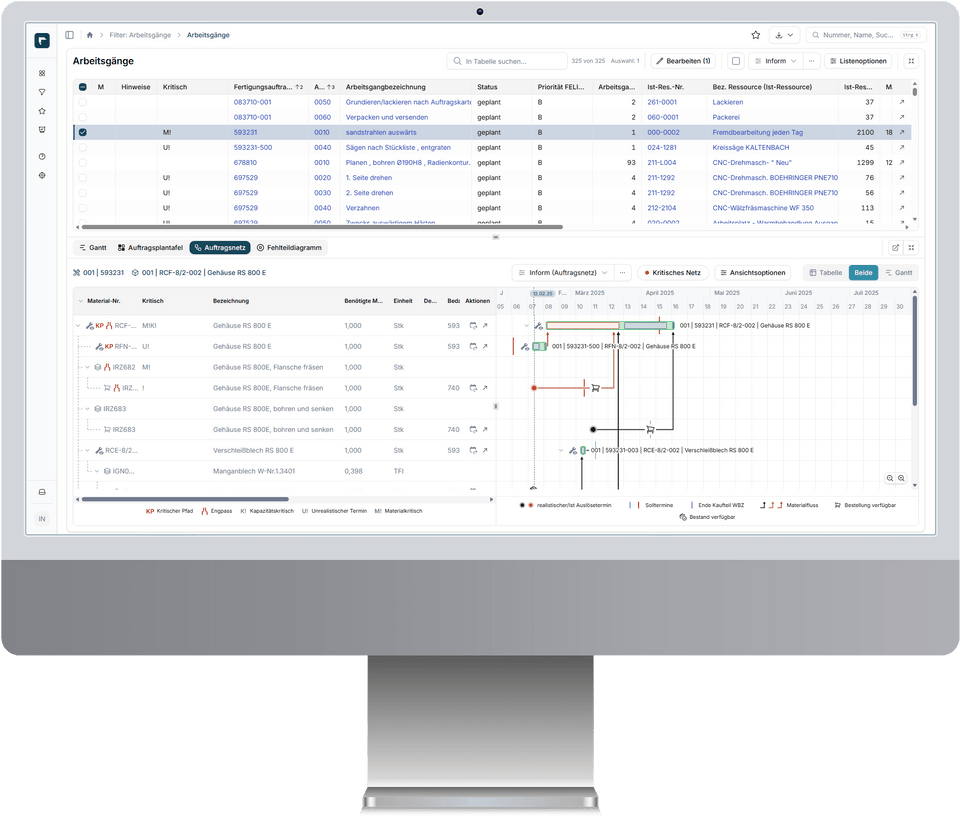The height and width of the screenshot is (817, 960).
Task: Open the Inform (Auftragsnetz) dropdown
Action: (563, 273)
